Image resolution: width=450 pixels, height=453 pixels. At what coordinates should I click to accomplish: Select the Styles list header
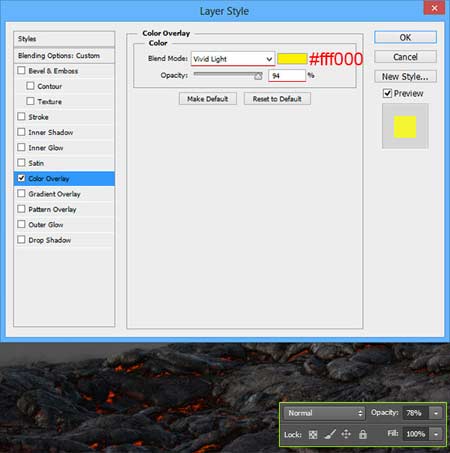coord(64,39)
